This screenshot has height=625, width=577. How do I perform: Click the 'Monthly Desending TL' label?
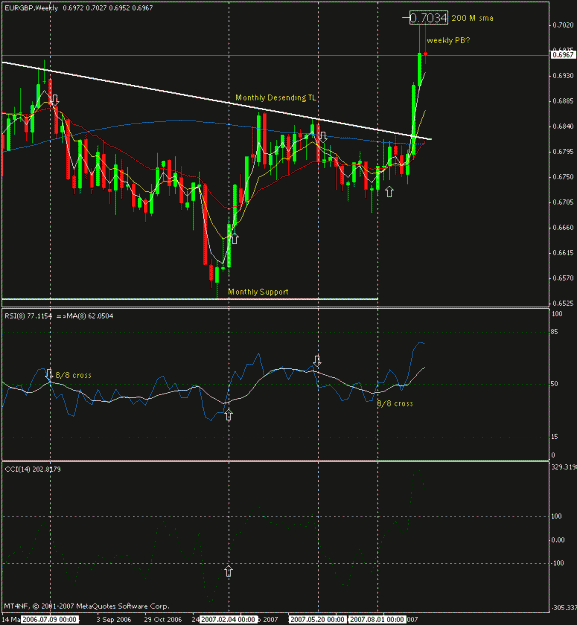(x=276, y=98)
